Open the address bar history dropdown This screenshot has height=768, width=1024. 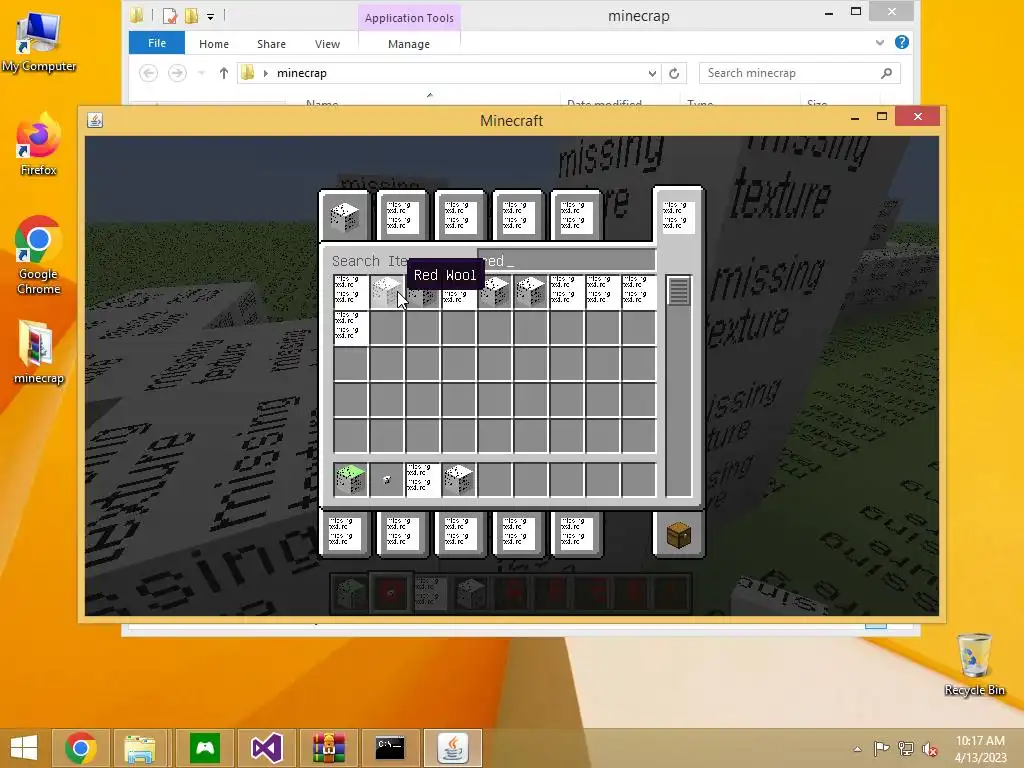click(652, 73)
